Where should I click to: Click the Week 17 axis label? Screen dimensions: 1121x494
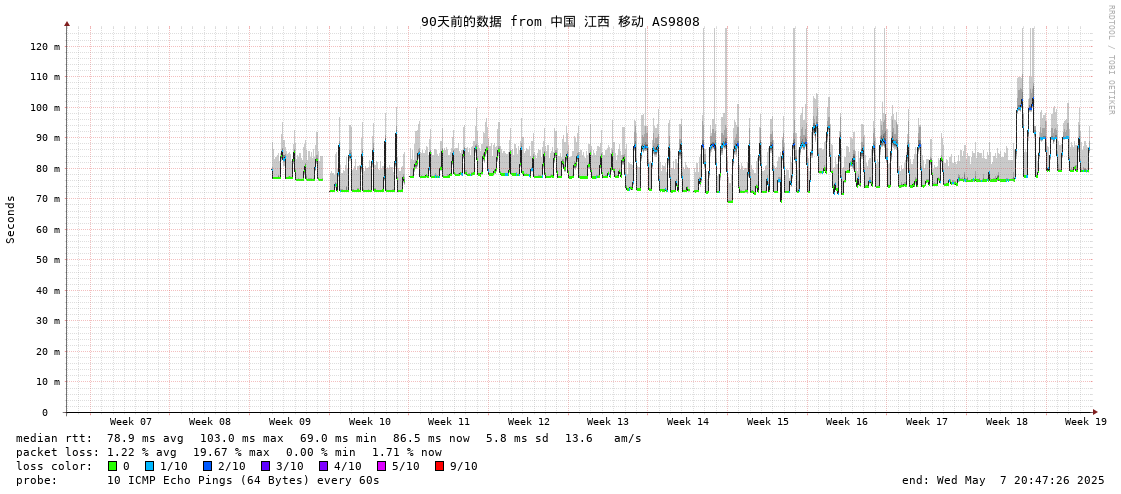927,422
